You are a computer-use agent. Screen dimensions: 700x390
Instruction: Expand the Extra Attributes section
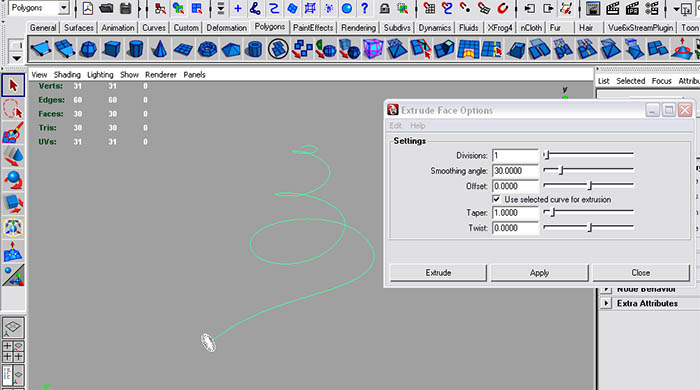[x=606, y=303]
